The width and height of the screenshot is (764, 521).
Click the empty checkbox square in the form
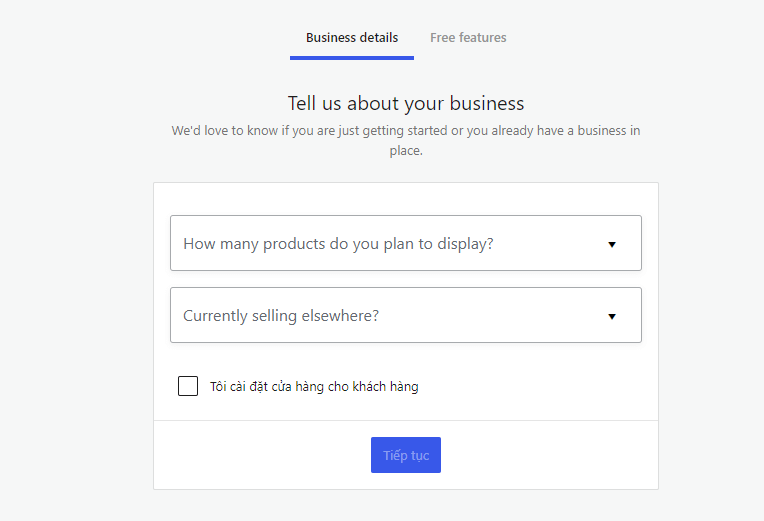(188, 386)
